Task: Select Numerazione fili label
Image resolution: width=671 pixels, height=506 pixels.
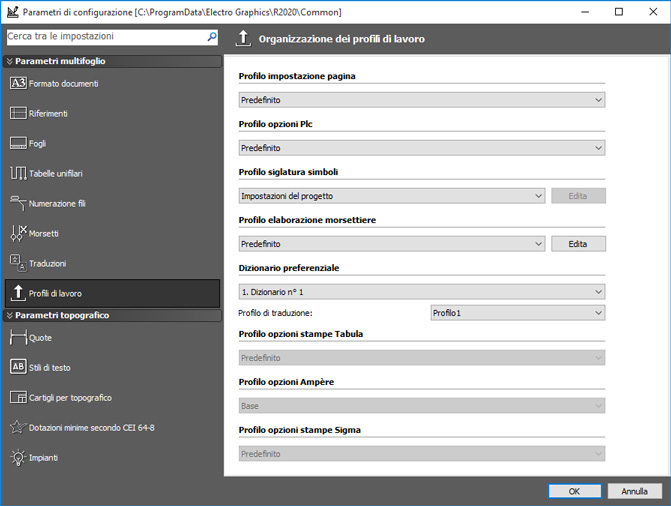Action: (57, 203)
